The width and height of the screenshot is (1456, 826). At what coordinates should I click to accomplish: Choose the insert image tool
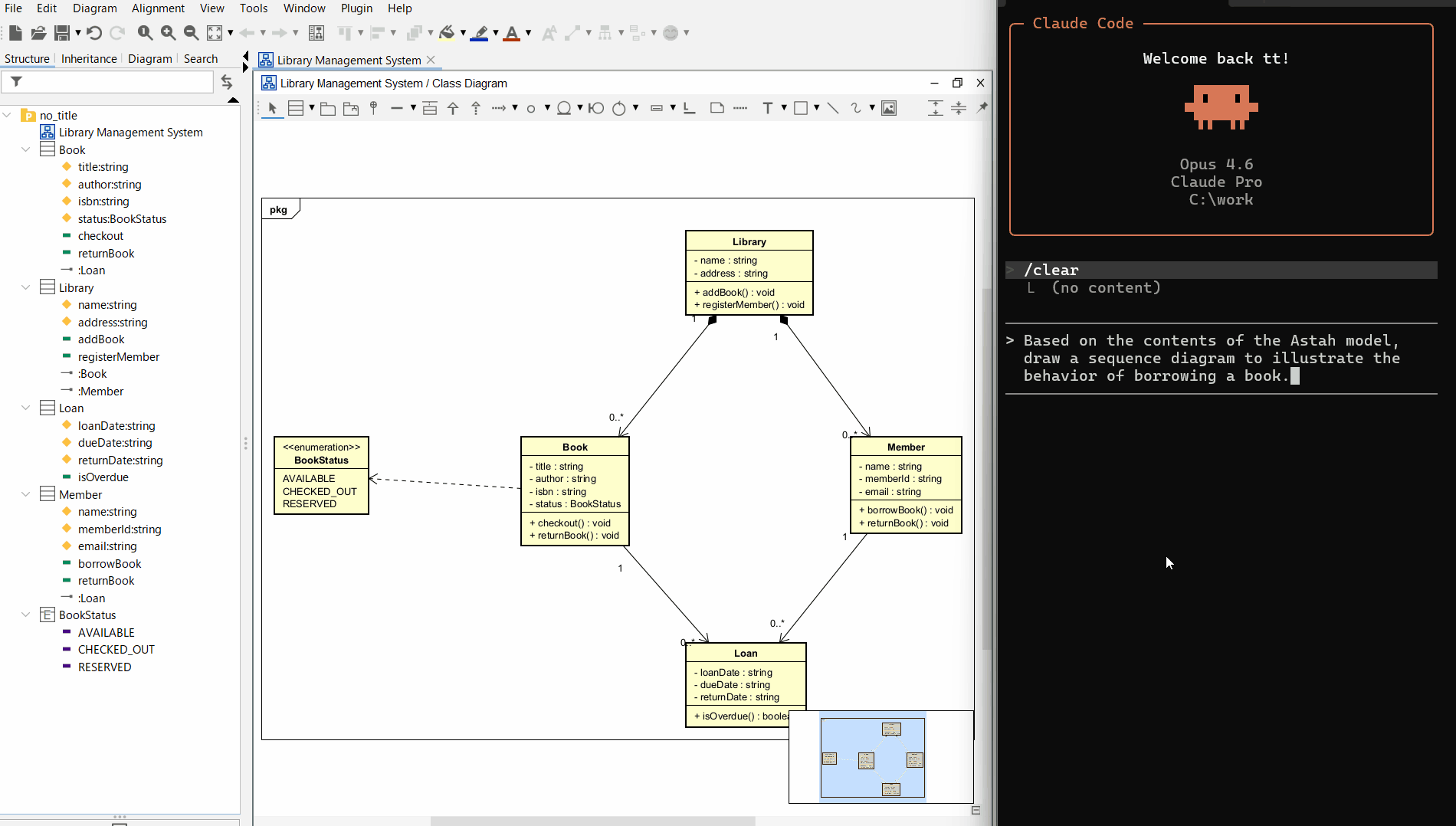coord(889,108)
